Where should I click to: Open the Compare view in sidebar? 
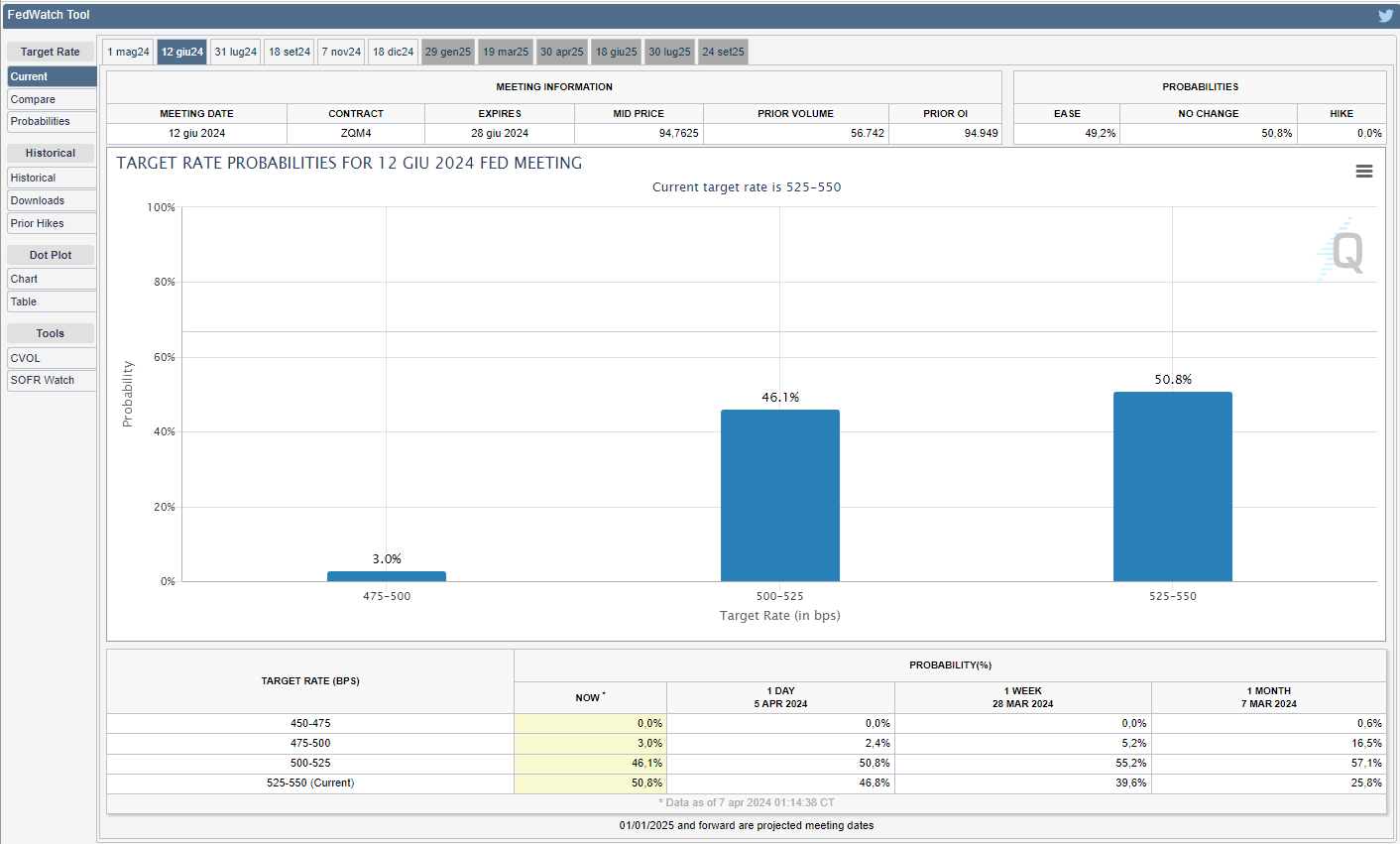click(52, 99)
